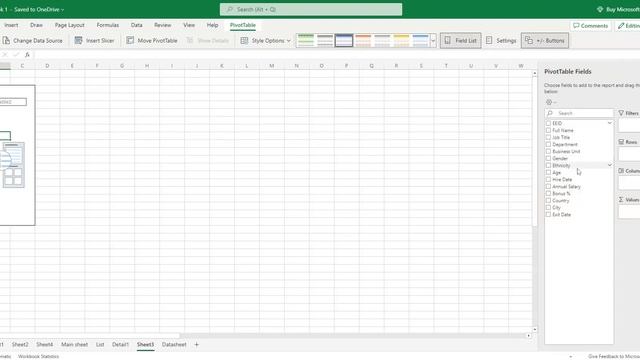Switch to the Sheet2 tab

tap(20, 344)
